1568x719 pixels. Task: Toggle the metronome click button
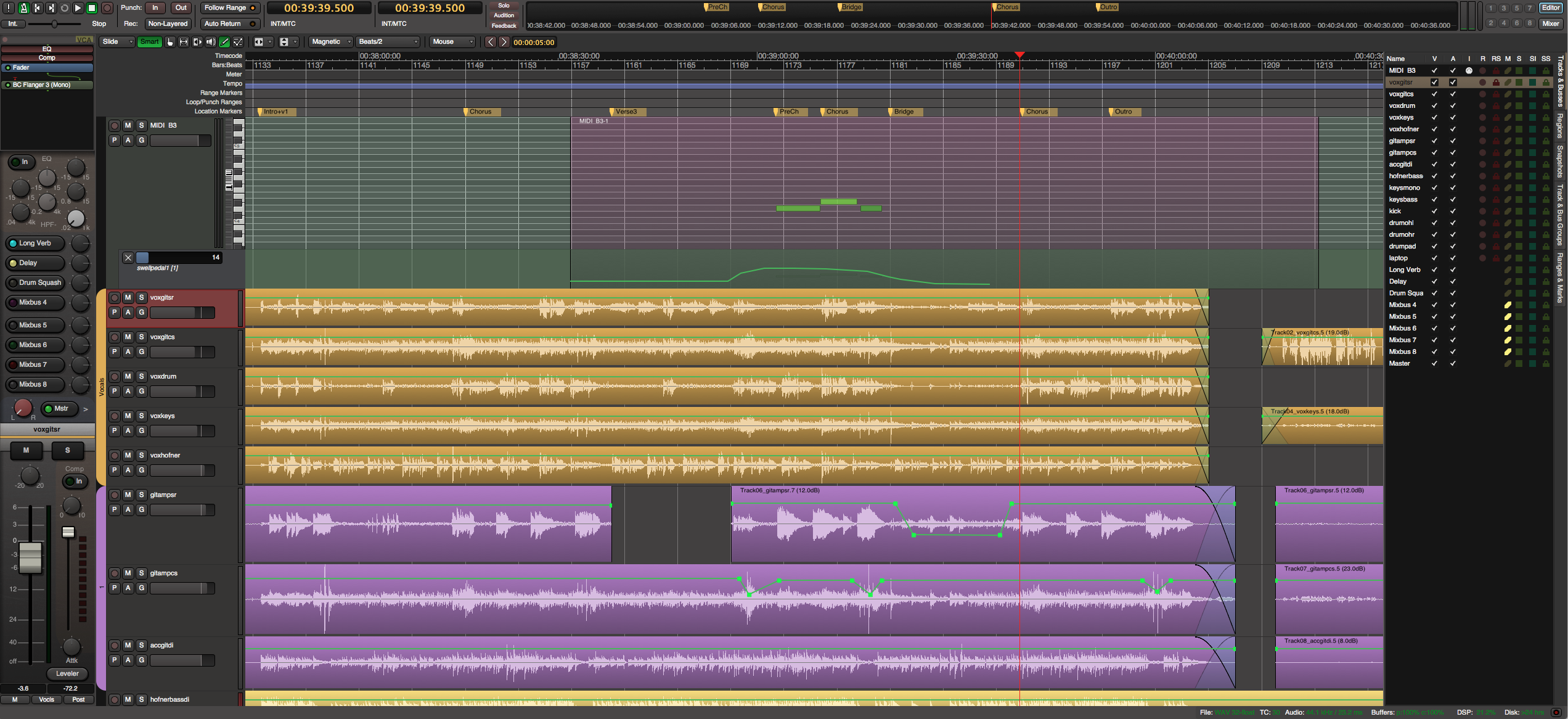[x=23, y=8]
